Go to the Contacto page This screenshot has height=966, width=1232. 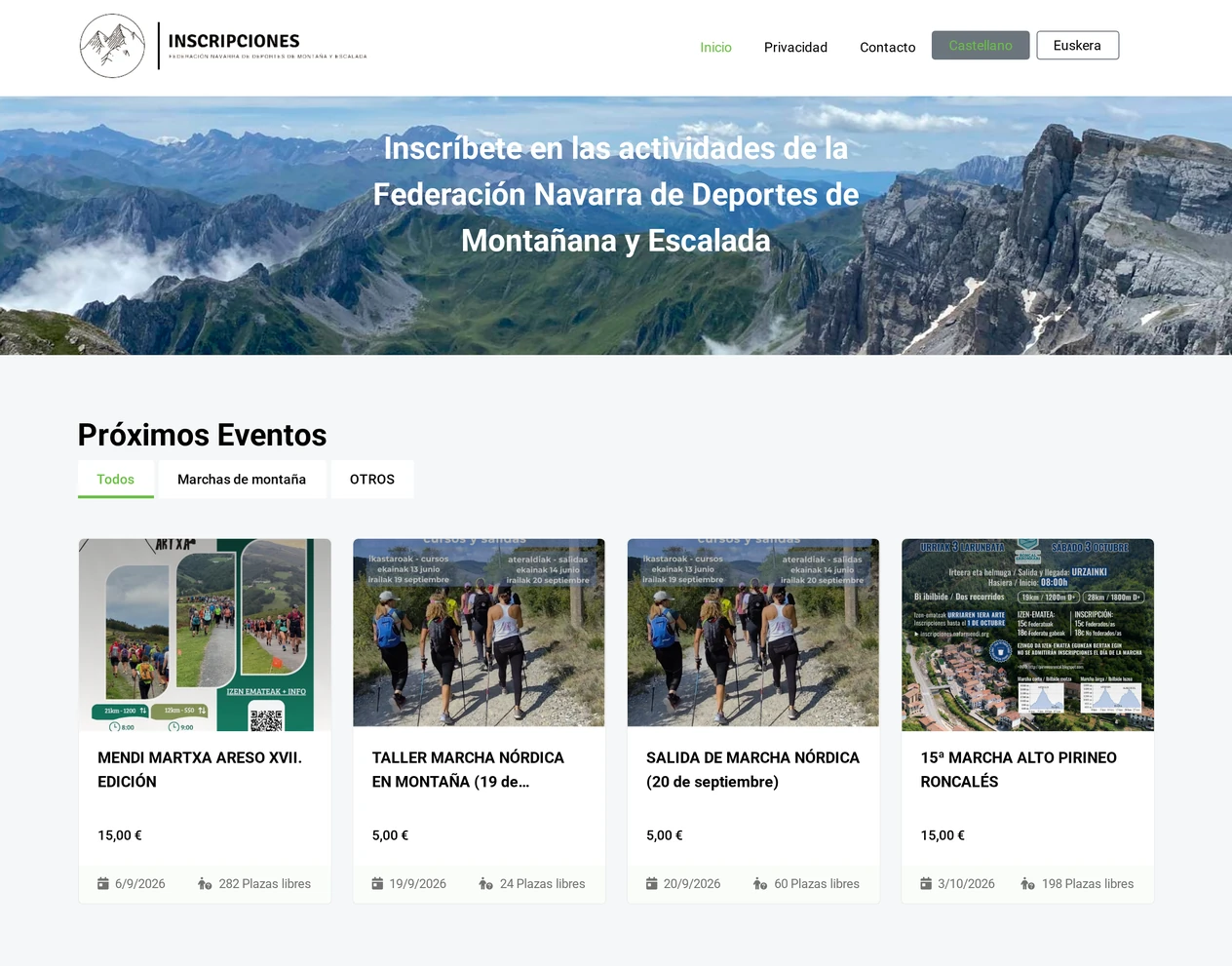[887, 47]
